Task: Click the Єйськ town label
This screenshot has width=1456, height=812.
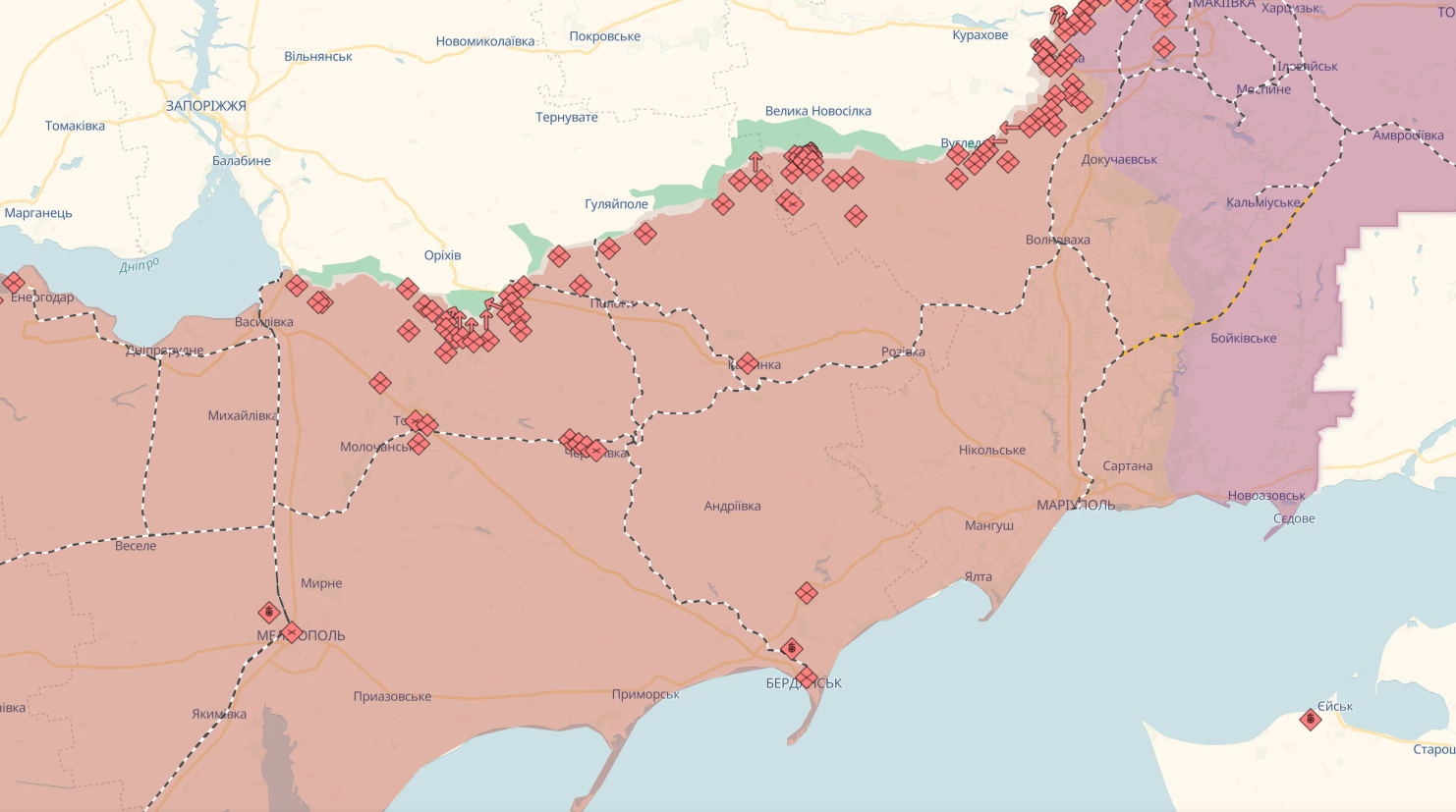Action: point(1335,707)
